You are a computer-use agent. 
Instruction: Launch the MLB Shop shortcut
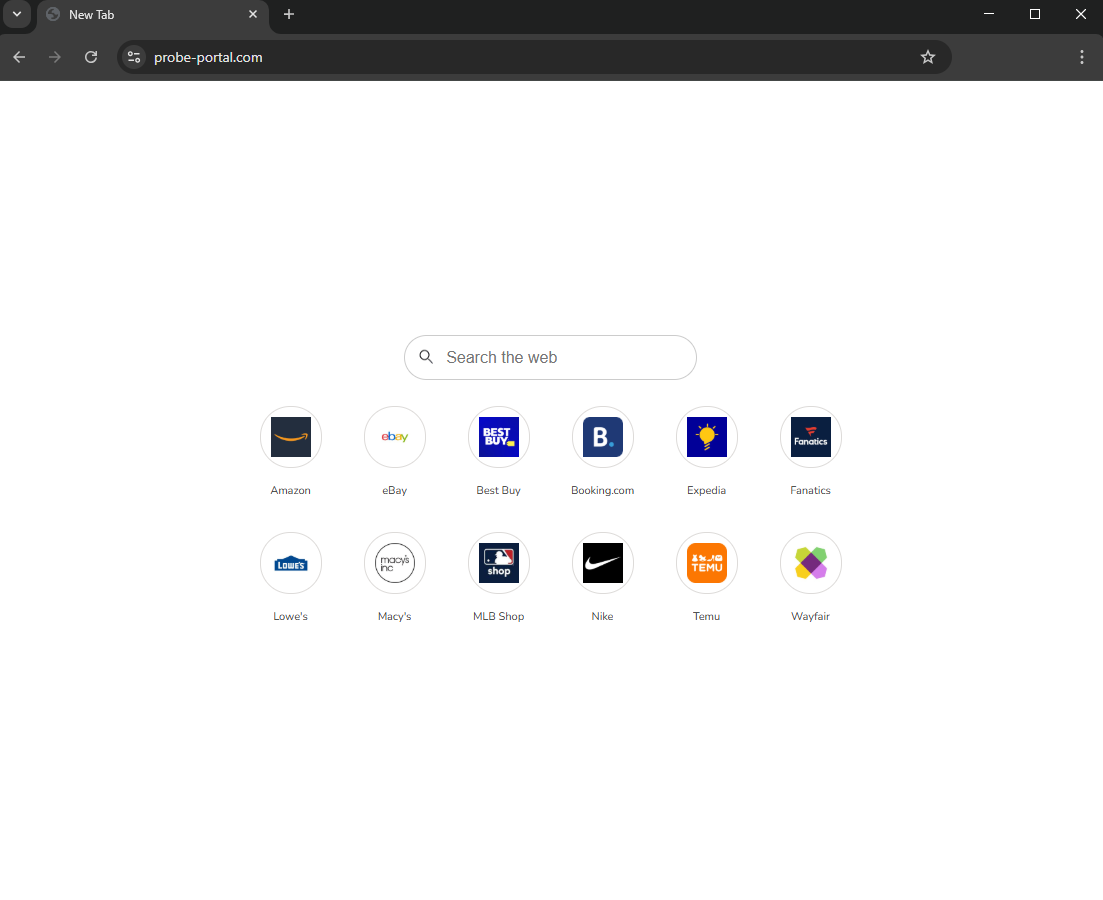[x=499, y=563]
